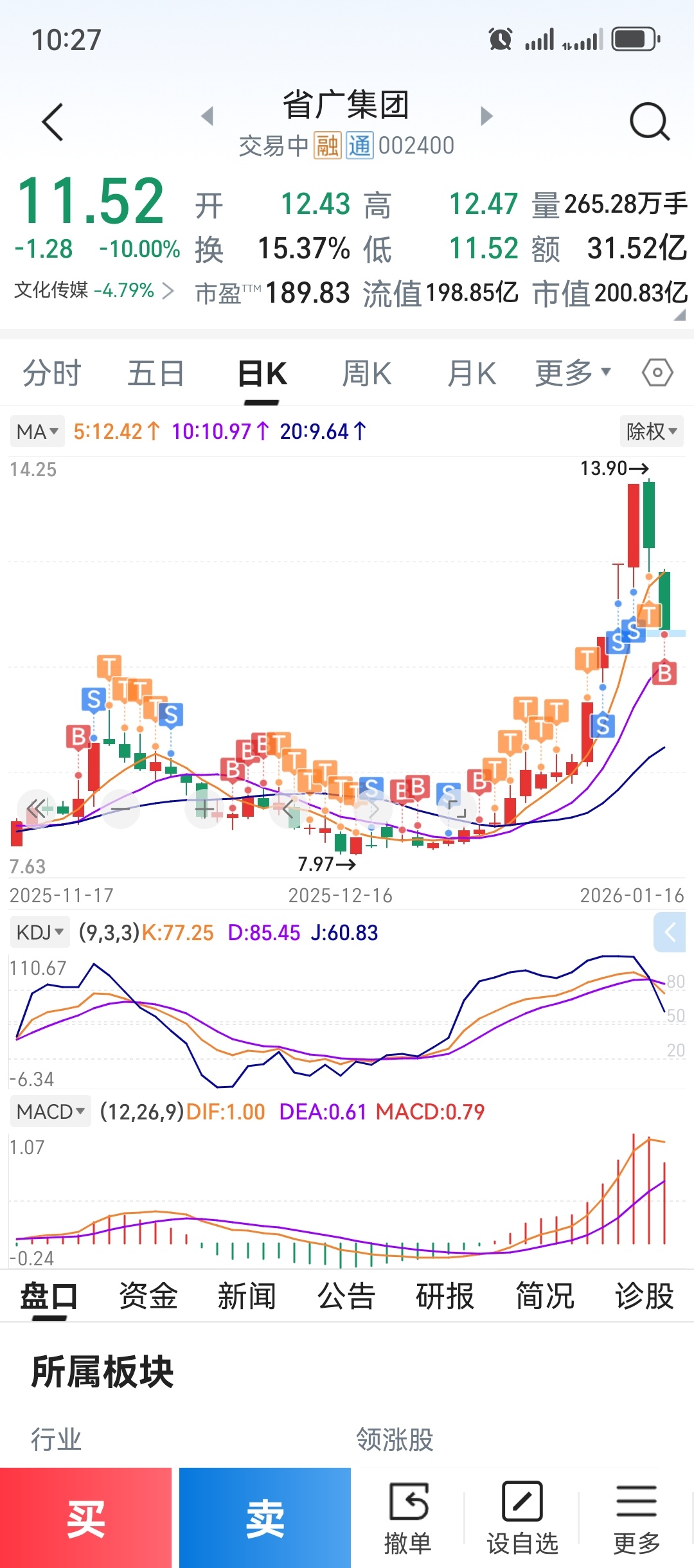Move chart right with right chevron overlay

coord(373,808)
